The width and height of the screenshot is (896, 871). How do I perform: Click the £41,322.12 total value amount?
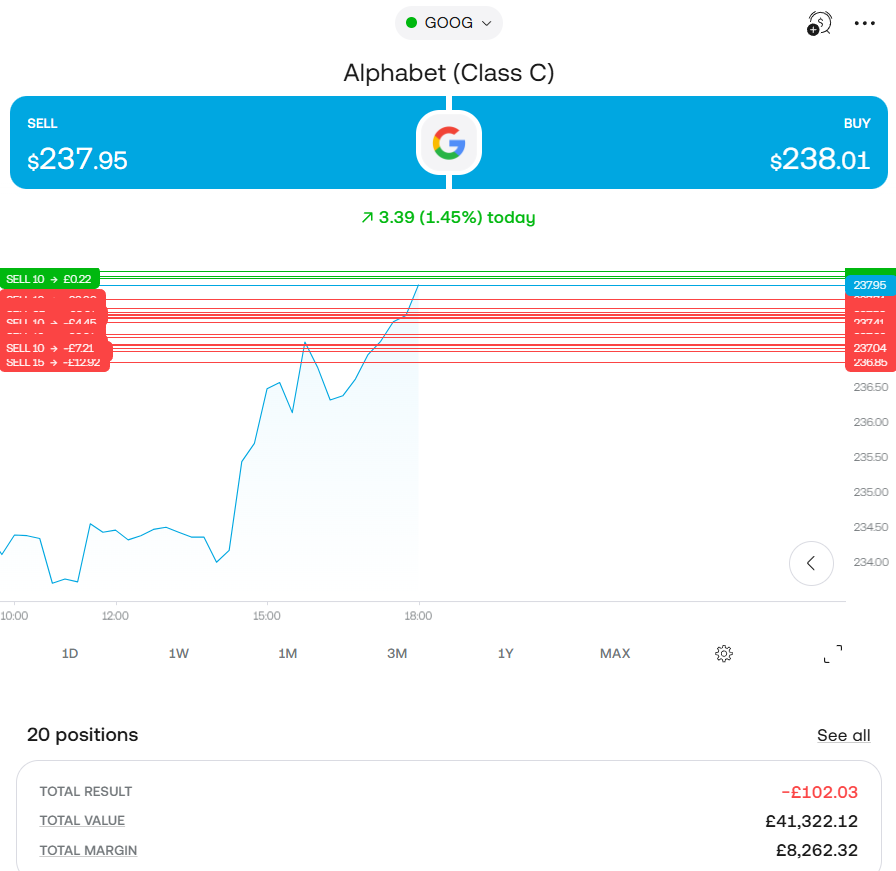pos(811,821)
